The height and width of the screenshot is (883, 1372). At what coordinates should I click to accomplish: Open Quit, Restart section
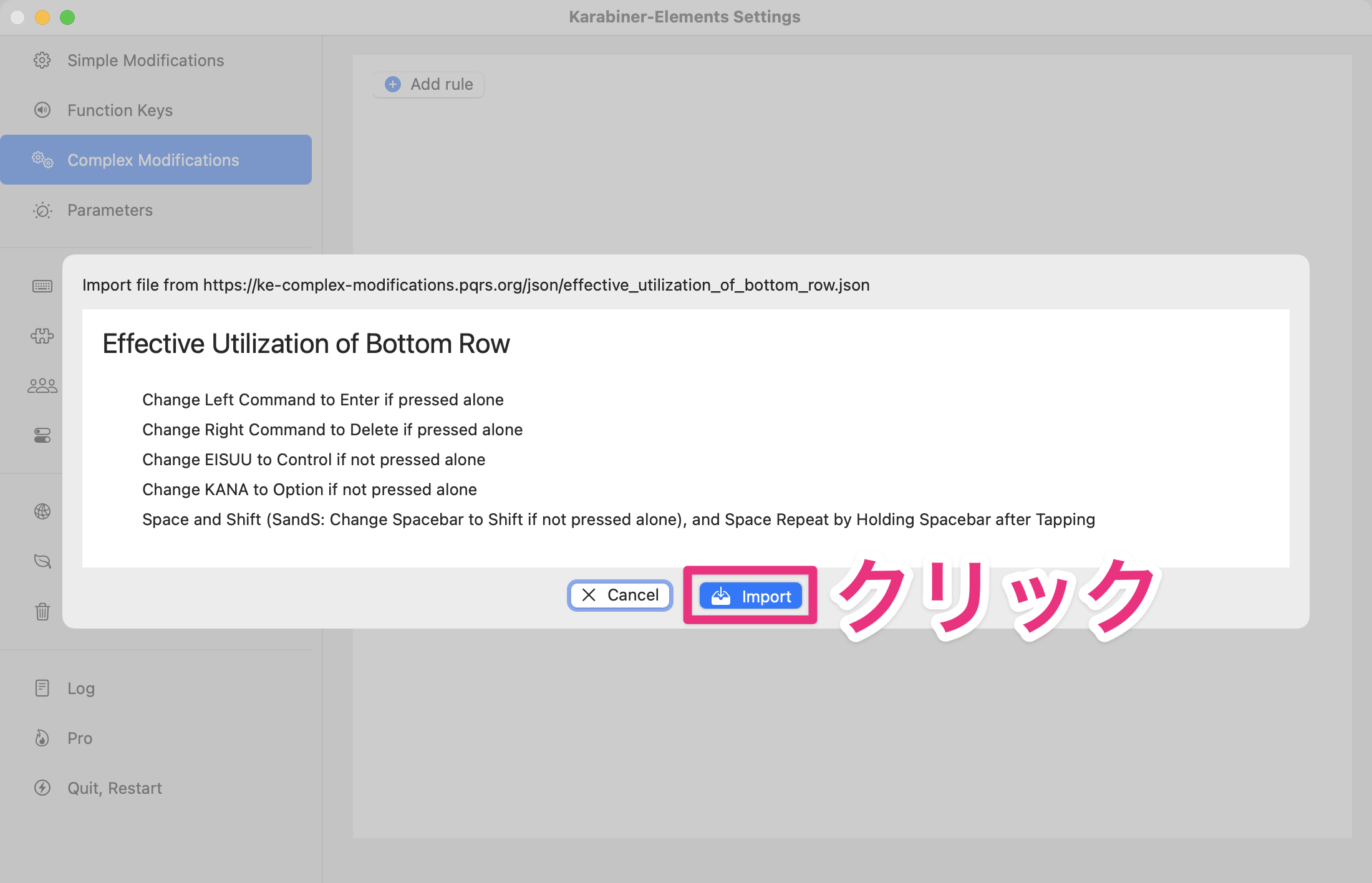click(x=115, y=788)
